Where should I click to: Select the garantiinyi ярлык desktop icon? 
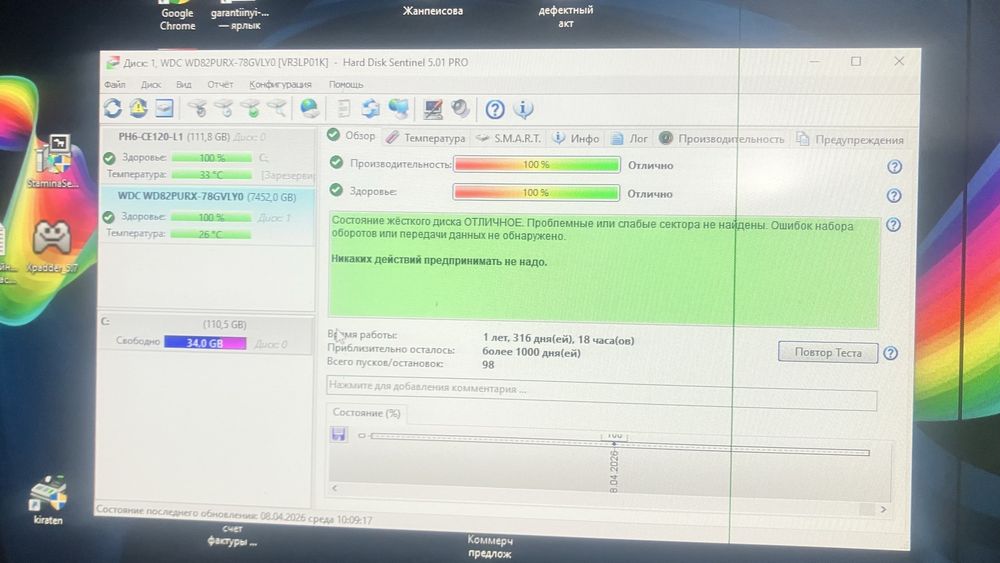[x=240, y=16]
